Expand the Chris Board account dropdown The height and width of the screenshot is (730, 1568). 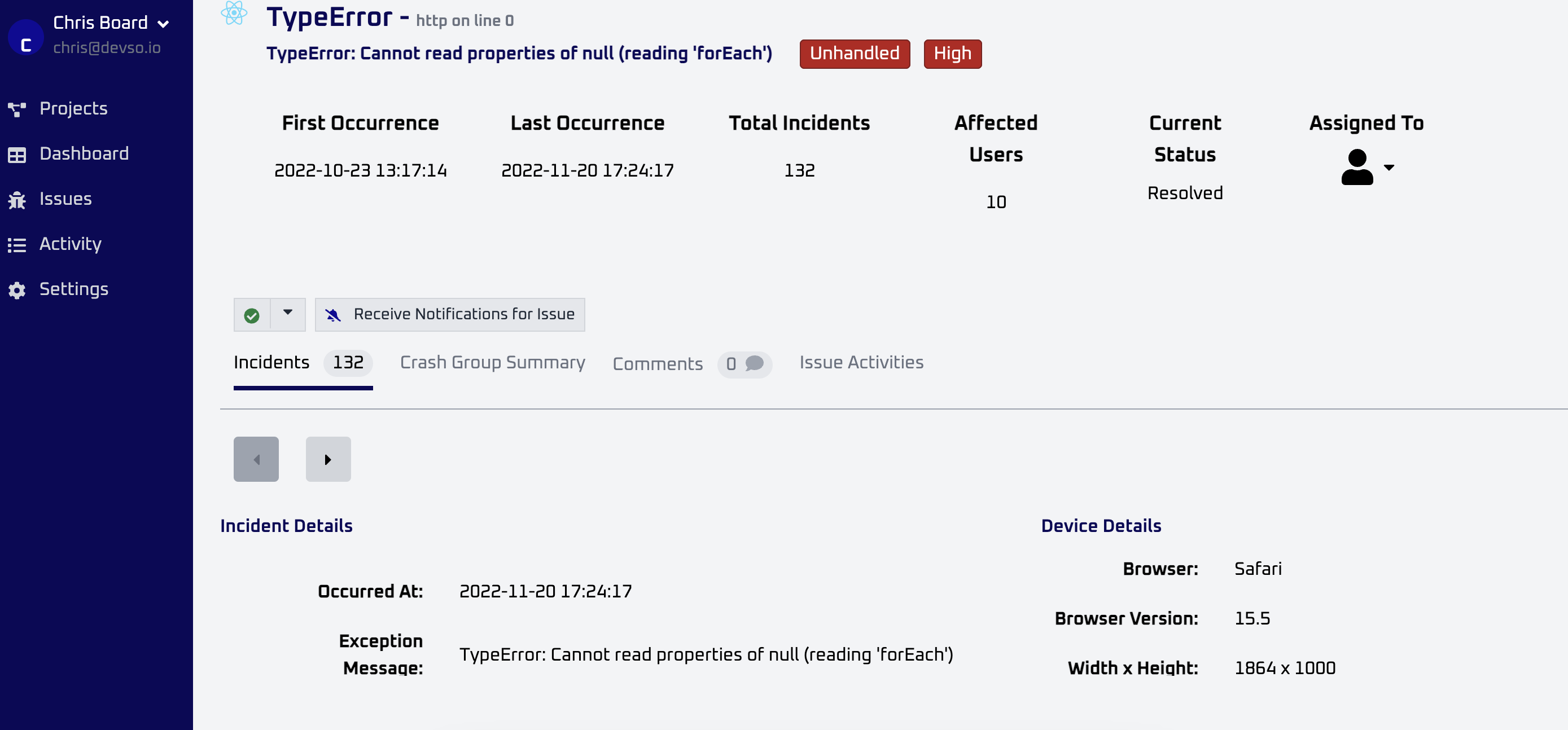click(163, 24)
